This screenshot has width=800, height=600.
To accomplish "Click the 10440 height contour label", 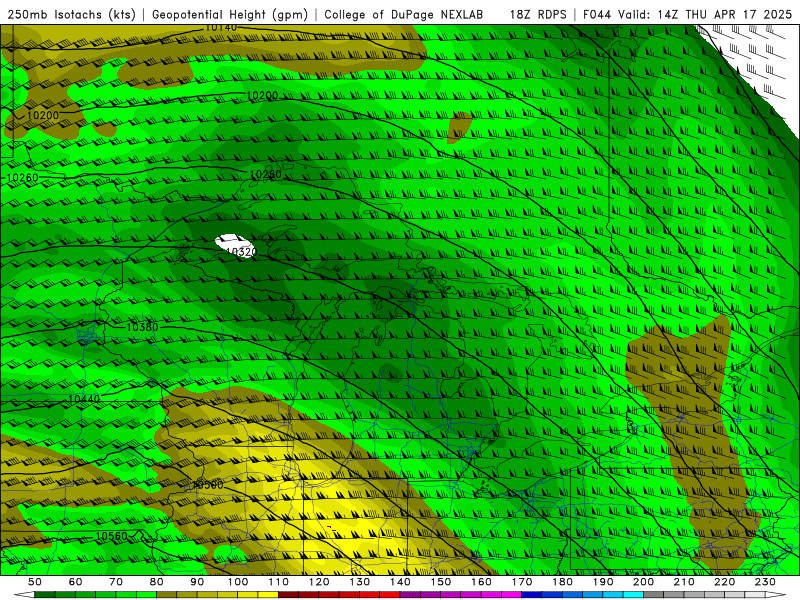I will pos(84,399).
